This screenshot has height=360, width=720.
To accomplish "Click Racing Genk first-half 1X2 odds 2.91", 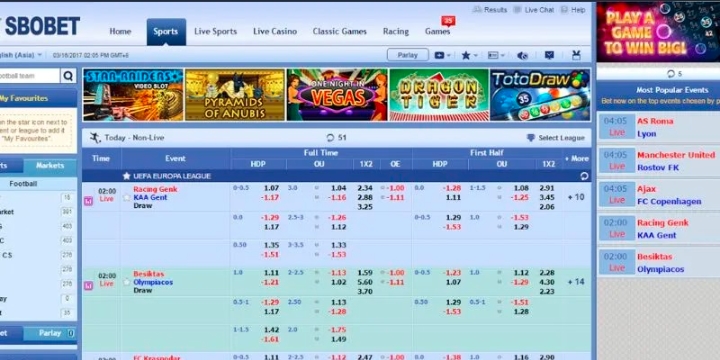I will (547, 188).
